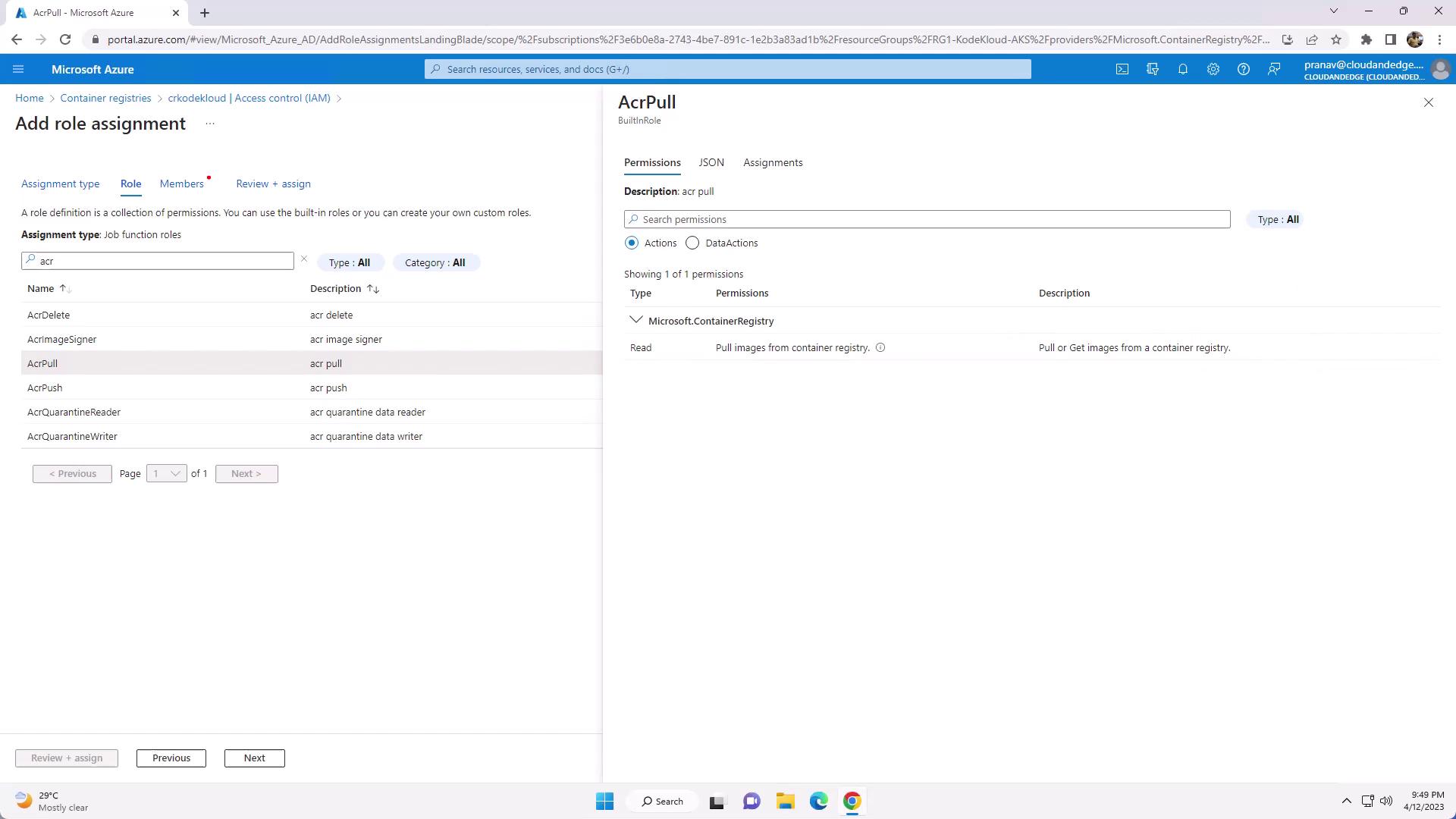Select the Actions radio button
Viewport: 1456px width, 819px height.
(x=632, y=243)
